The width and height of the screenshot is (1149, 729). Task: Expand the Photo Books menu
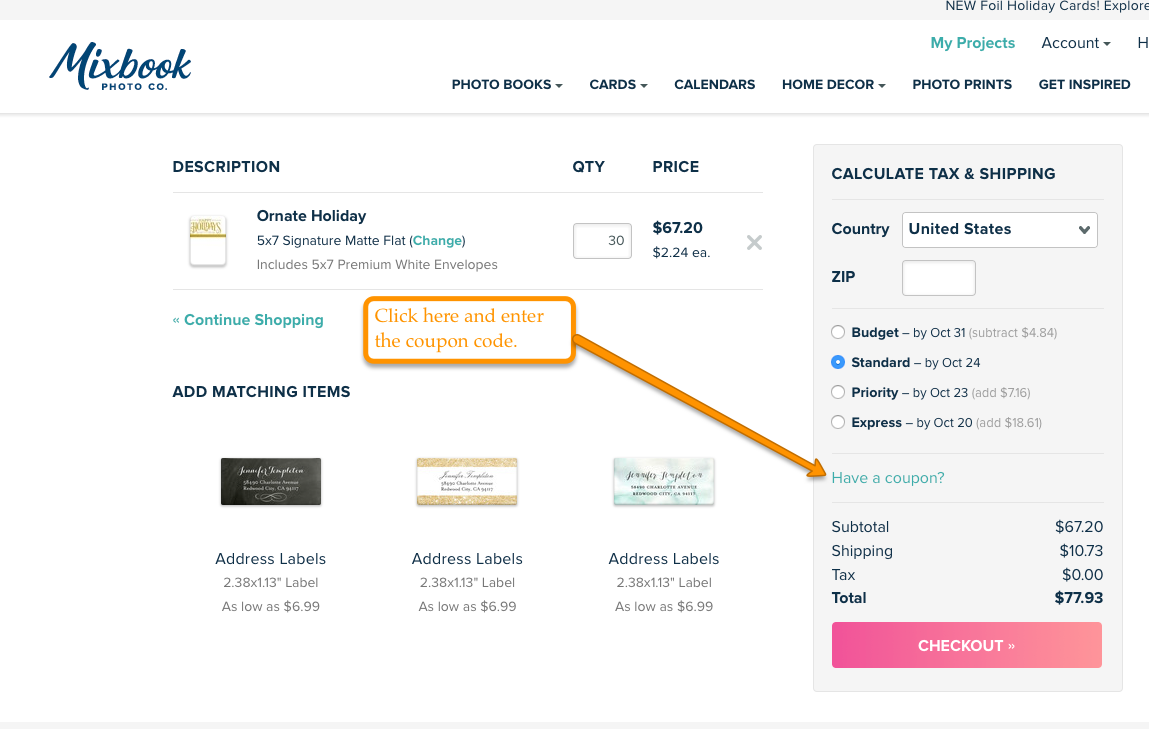pos(507,84)
